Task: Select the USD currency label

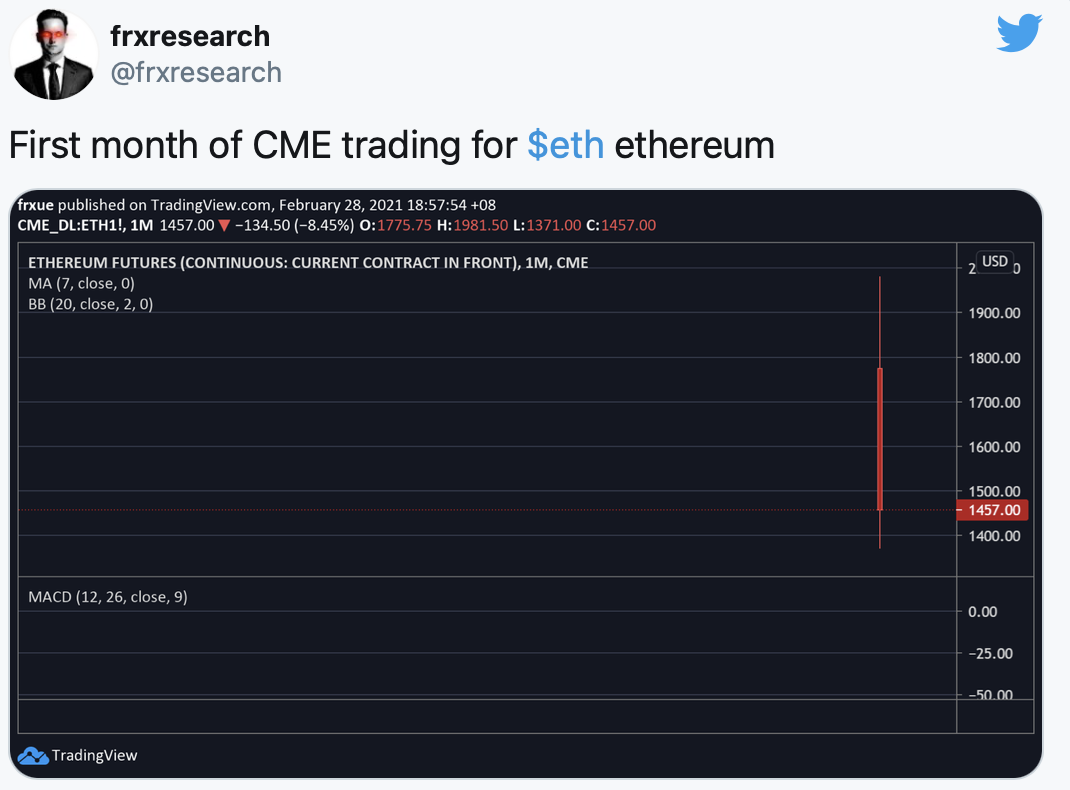Action: click(x=995, y=261)
